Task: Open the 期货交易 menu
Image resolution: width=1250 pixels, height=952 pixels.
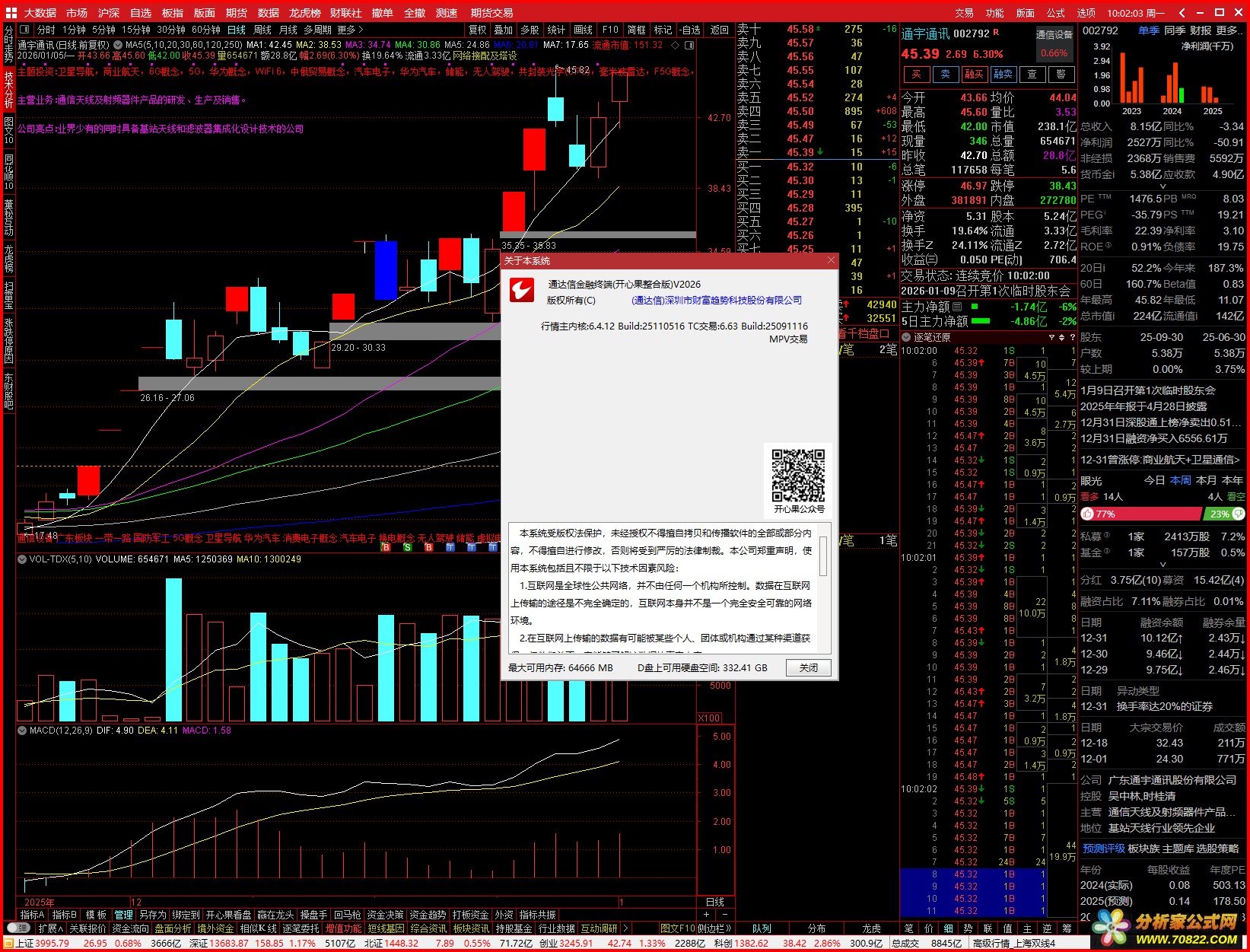Action: pyautogui.click(x=491, y=13)
